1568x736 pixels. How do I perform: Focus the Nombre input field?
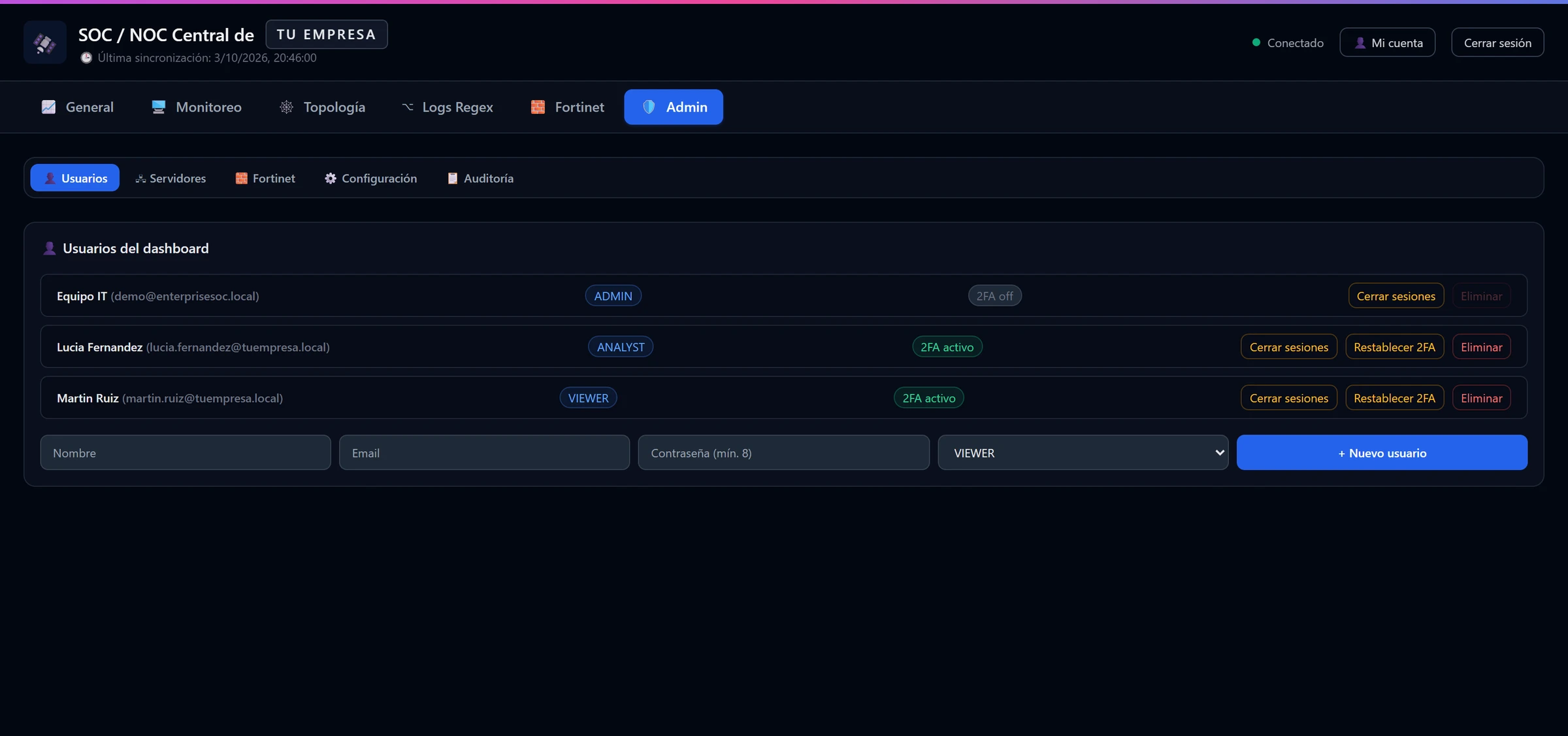click(x=186, y=452)
